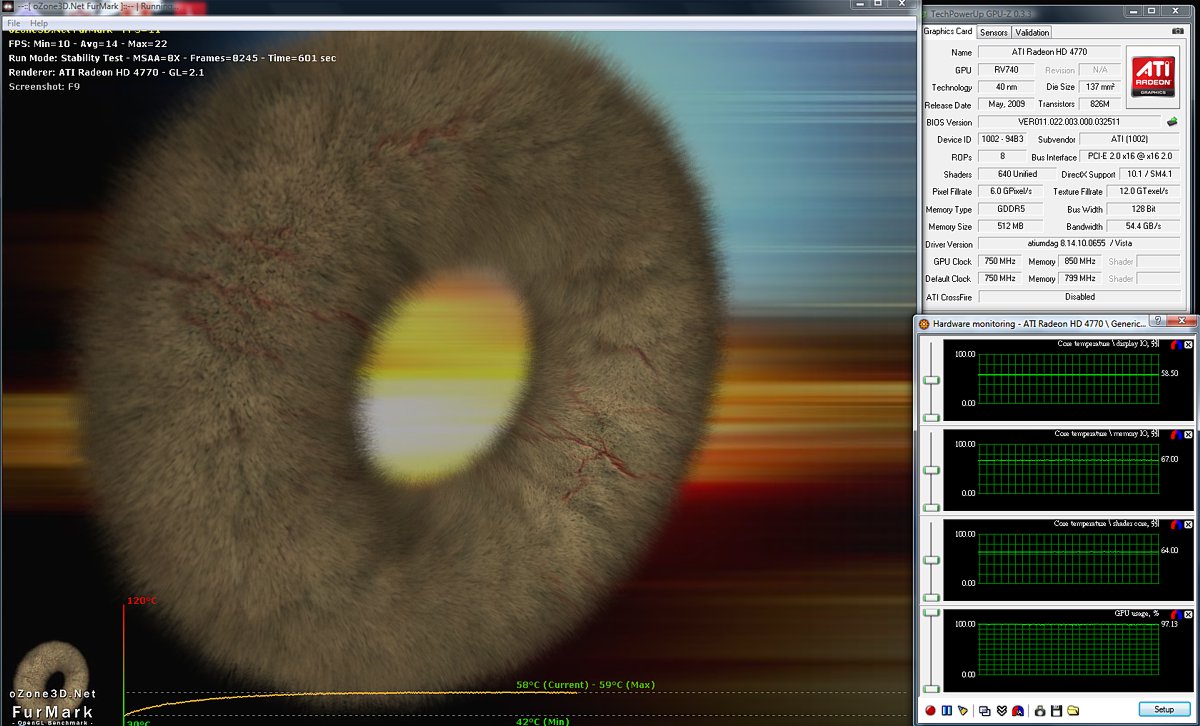Click the magnet icon on display IO graph
The image size is (1200, 726).
[x=1175, y=344]
